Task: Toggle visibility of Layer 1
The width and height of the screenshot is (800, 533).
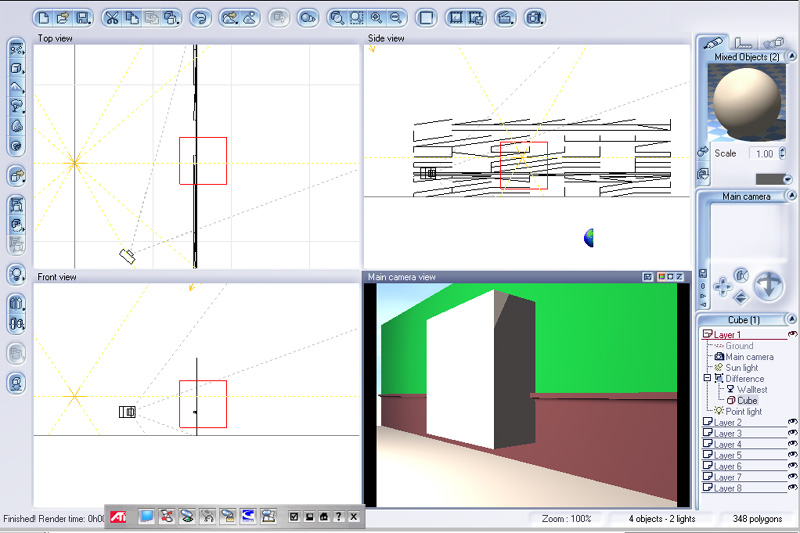Action: point(792,334)
